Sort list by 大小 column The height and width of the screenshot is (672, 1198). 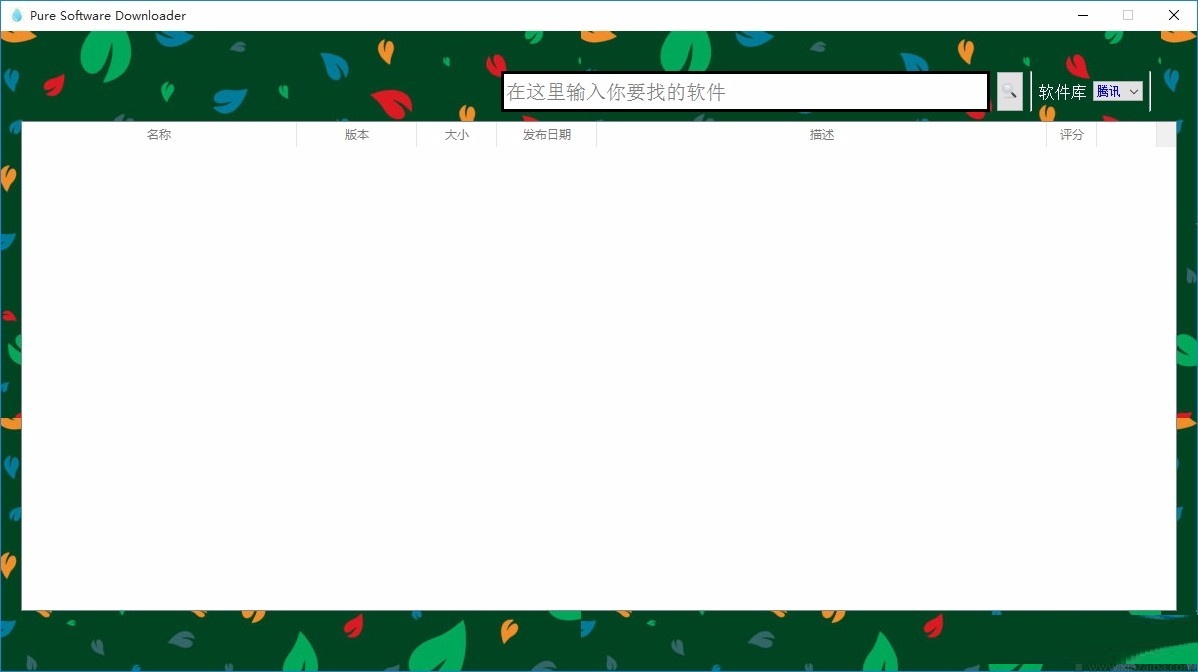pos(456,135)
